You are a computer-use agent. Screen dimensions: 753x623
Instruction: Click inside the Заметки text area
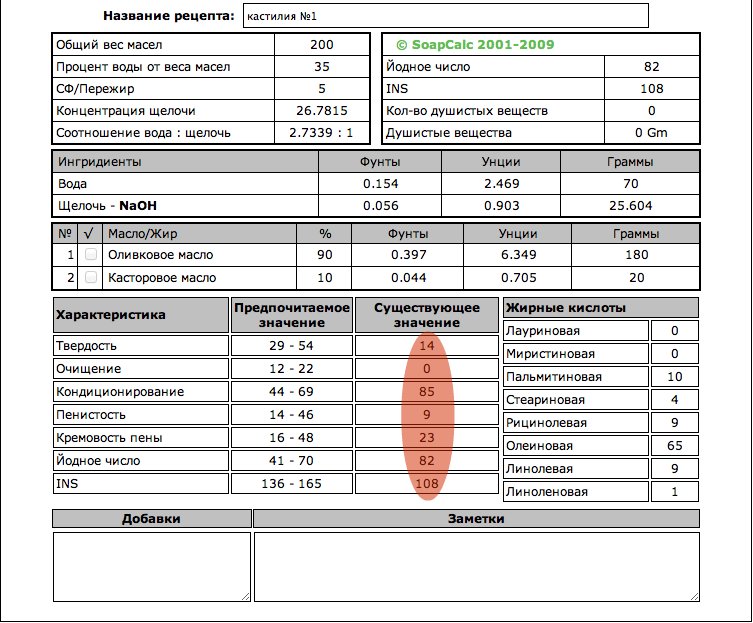[x=476, y=566]
